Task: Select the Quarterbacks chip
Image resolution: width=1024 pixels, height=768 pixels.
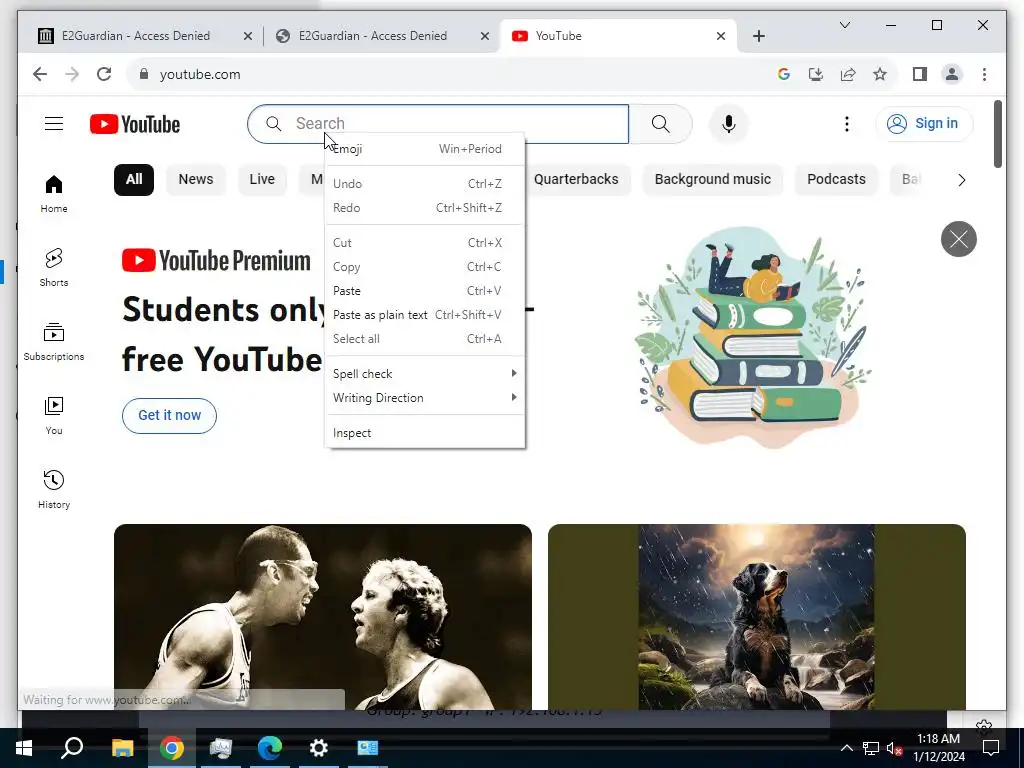Action: 576,180
